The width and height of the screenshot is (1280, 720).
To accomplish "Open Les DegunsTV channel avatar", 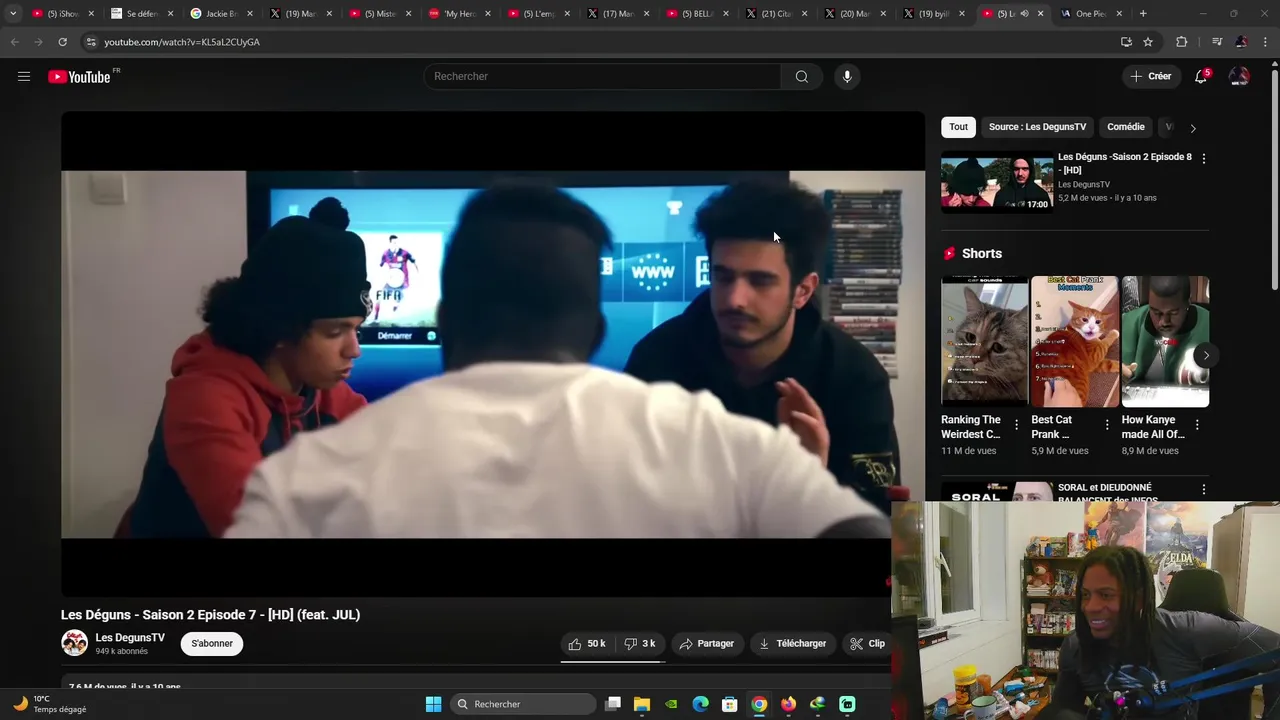I will coord(75,643).
